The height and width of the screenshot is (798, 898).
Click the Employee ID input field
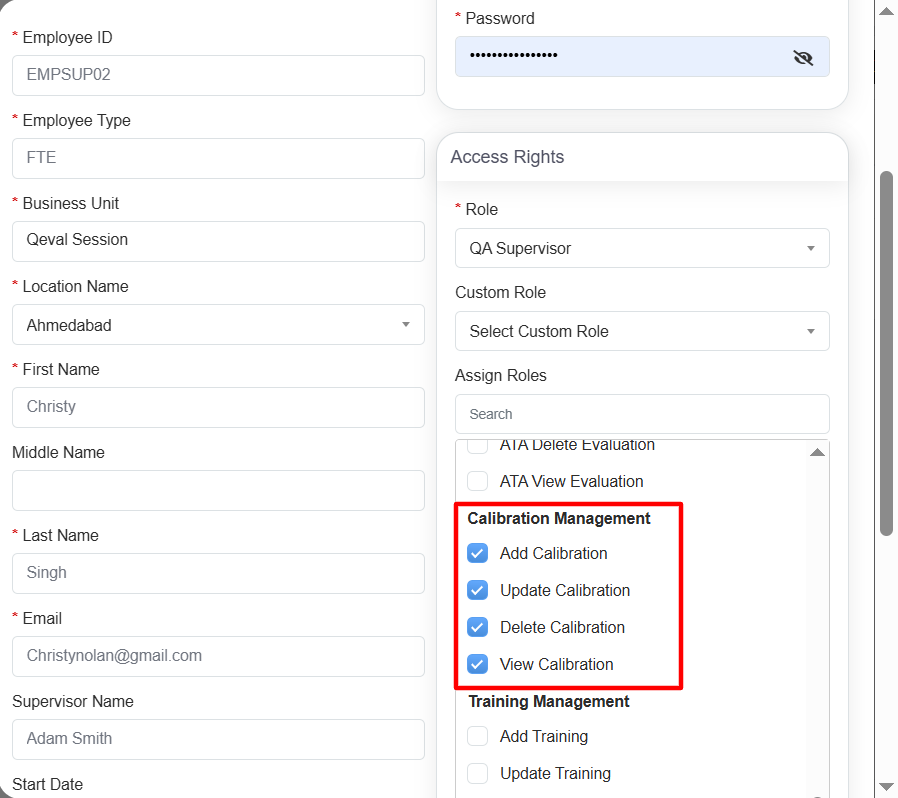click(x=218, y=75)
